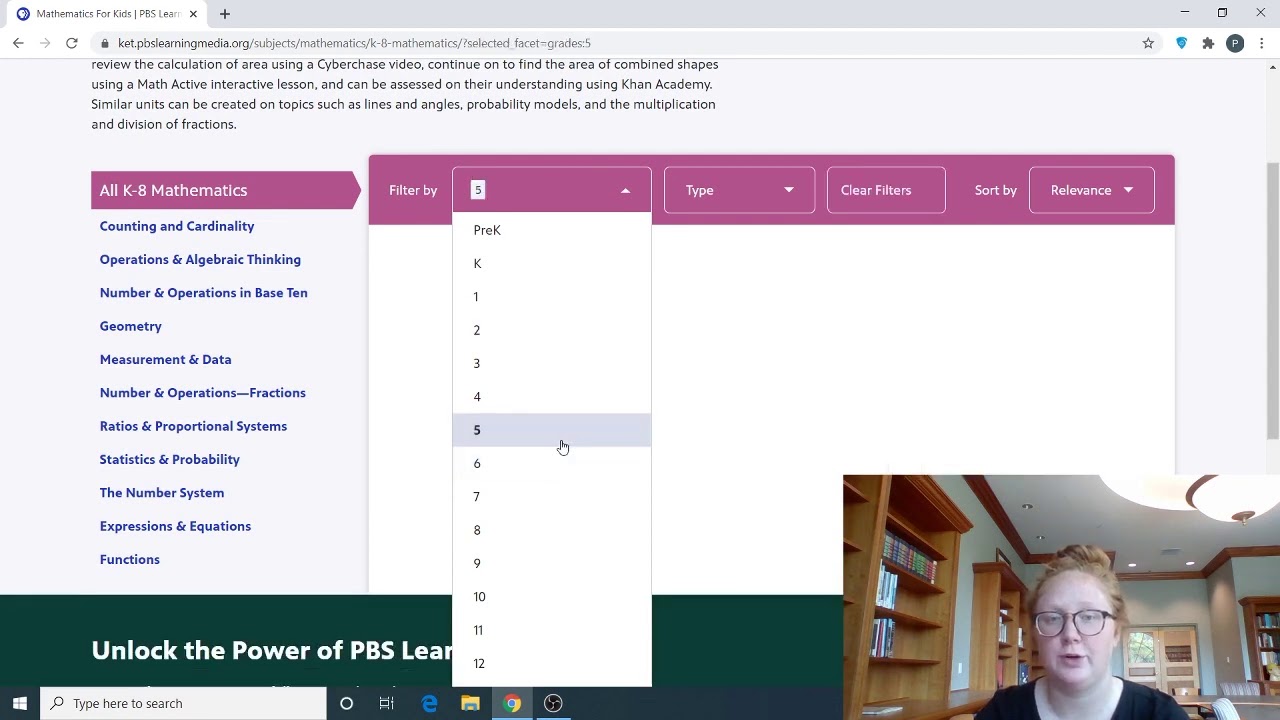The image size is (1280, 720).
Task: Go to Number & Operations in Base Ten
Action: pos(204,293)
